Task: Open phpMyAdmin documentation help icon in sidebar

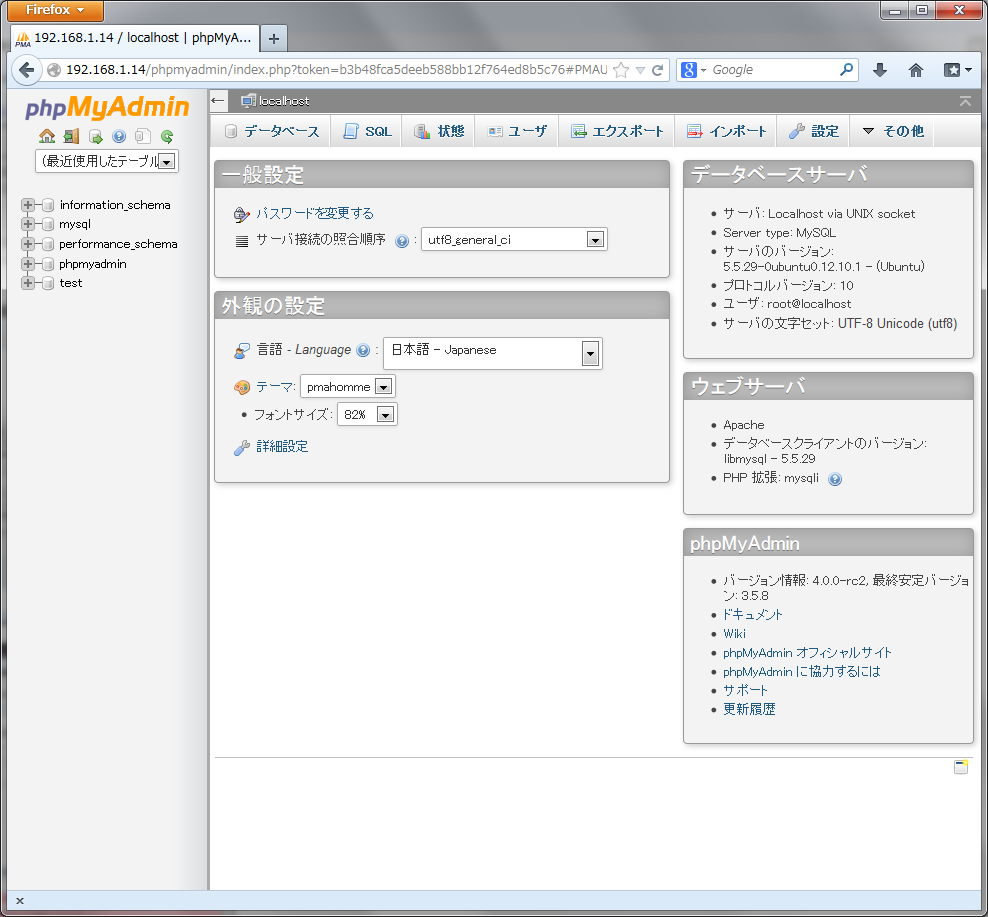Action: (119, 136)
